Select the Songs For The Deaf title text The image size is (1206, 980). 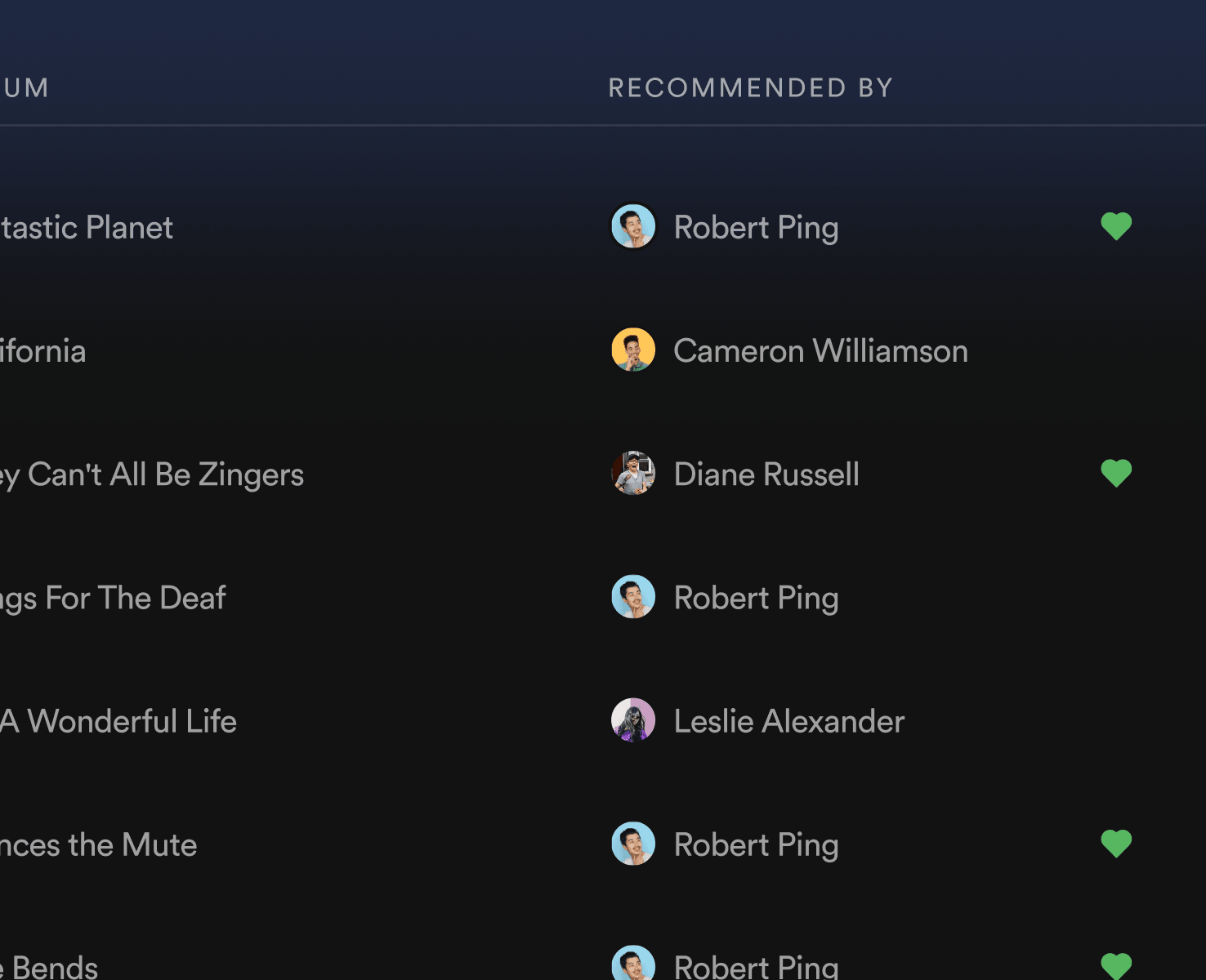point(112,597)
